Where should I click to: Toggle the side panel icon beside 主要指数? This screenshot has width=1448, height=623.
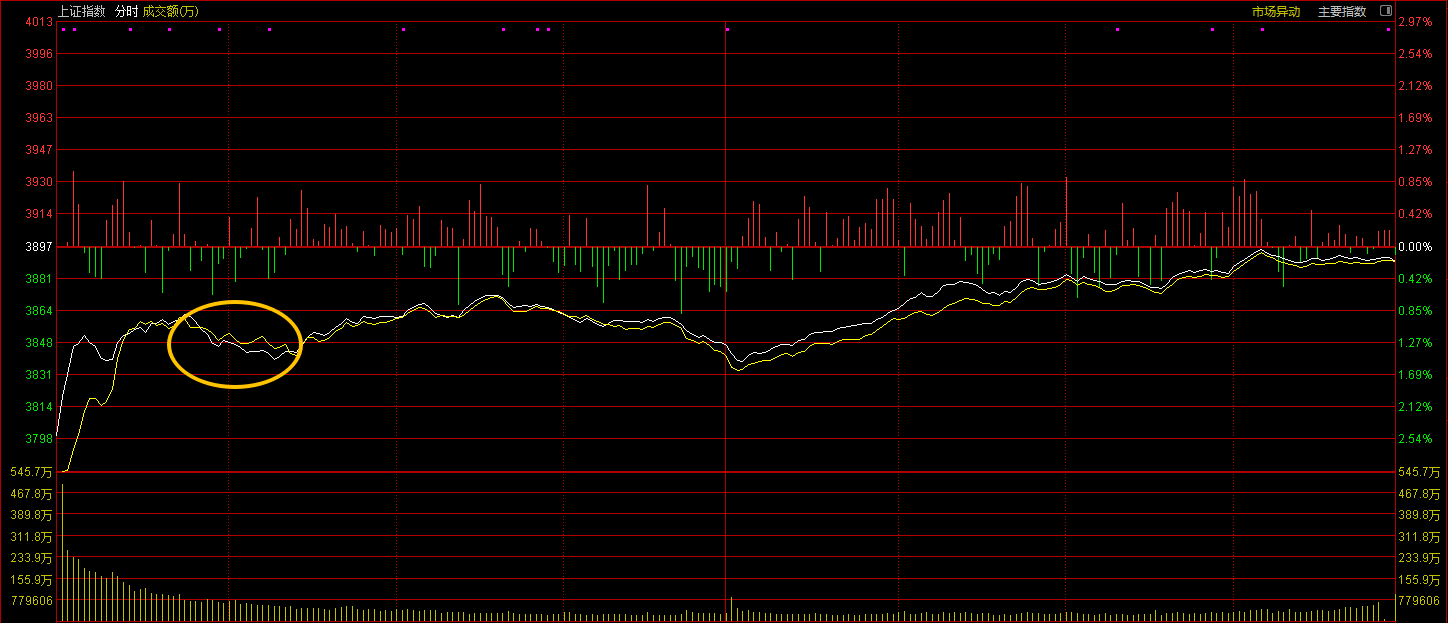1386,11
